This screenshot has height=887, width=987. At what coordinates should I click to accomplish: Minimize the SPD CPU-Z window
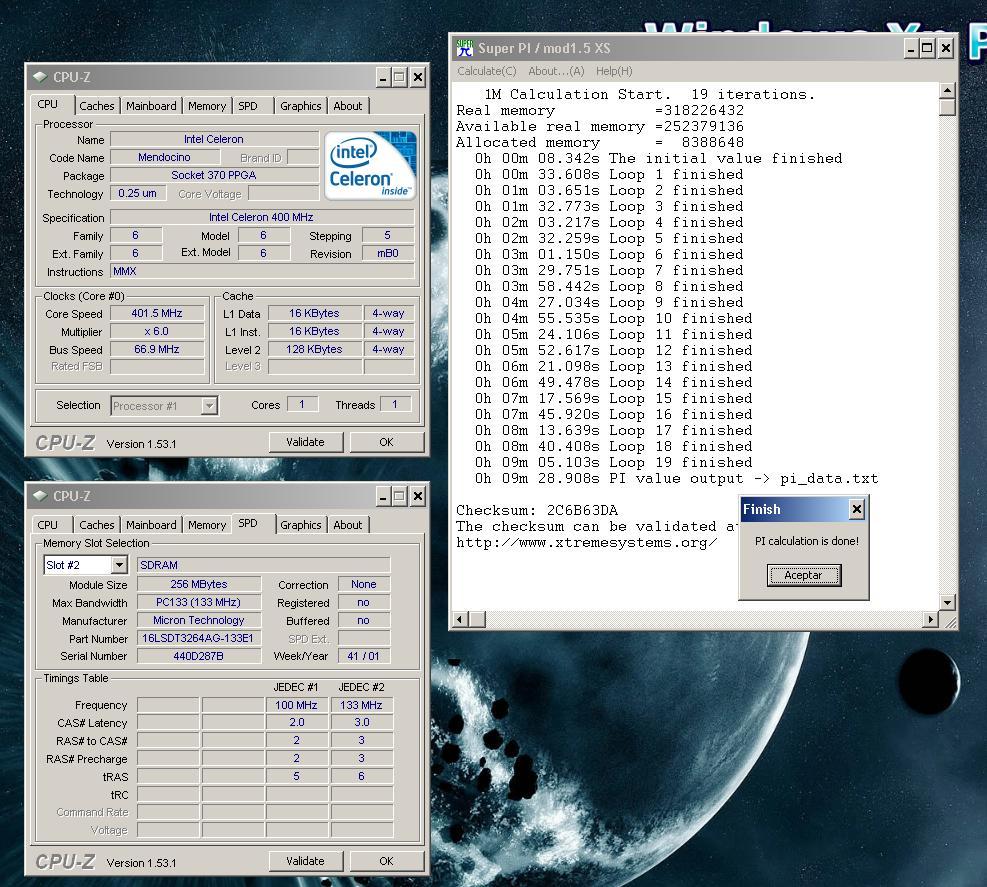tap(383, 497)
